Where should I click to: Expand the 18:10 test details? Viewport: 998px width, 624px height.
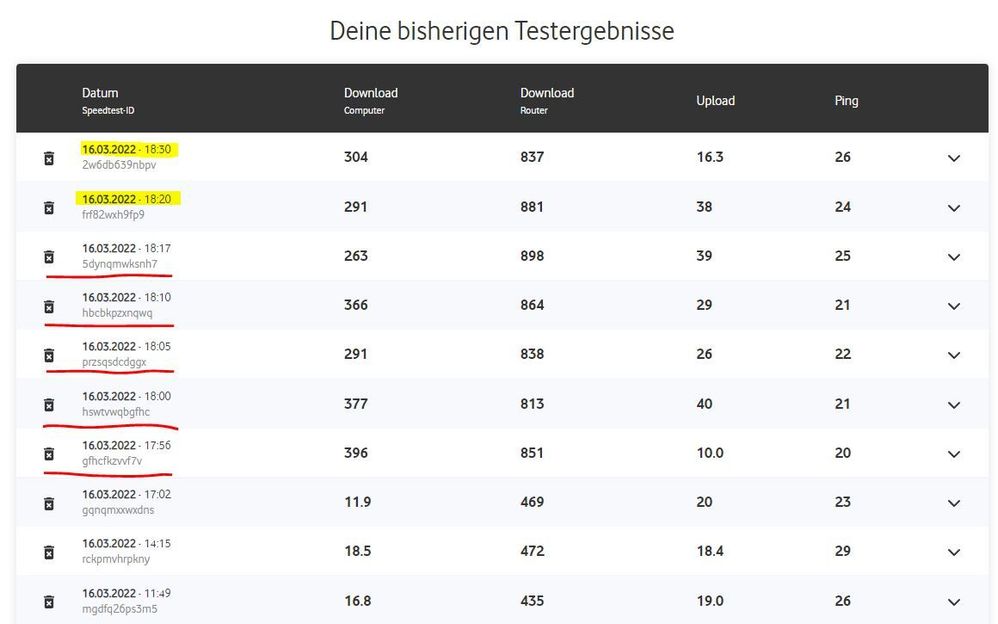tap(953, 306)
